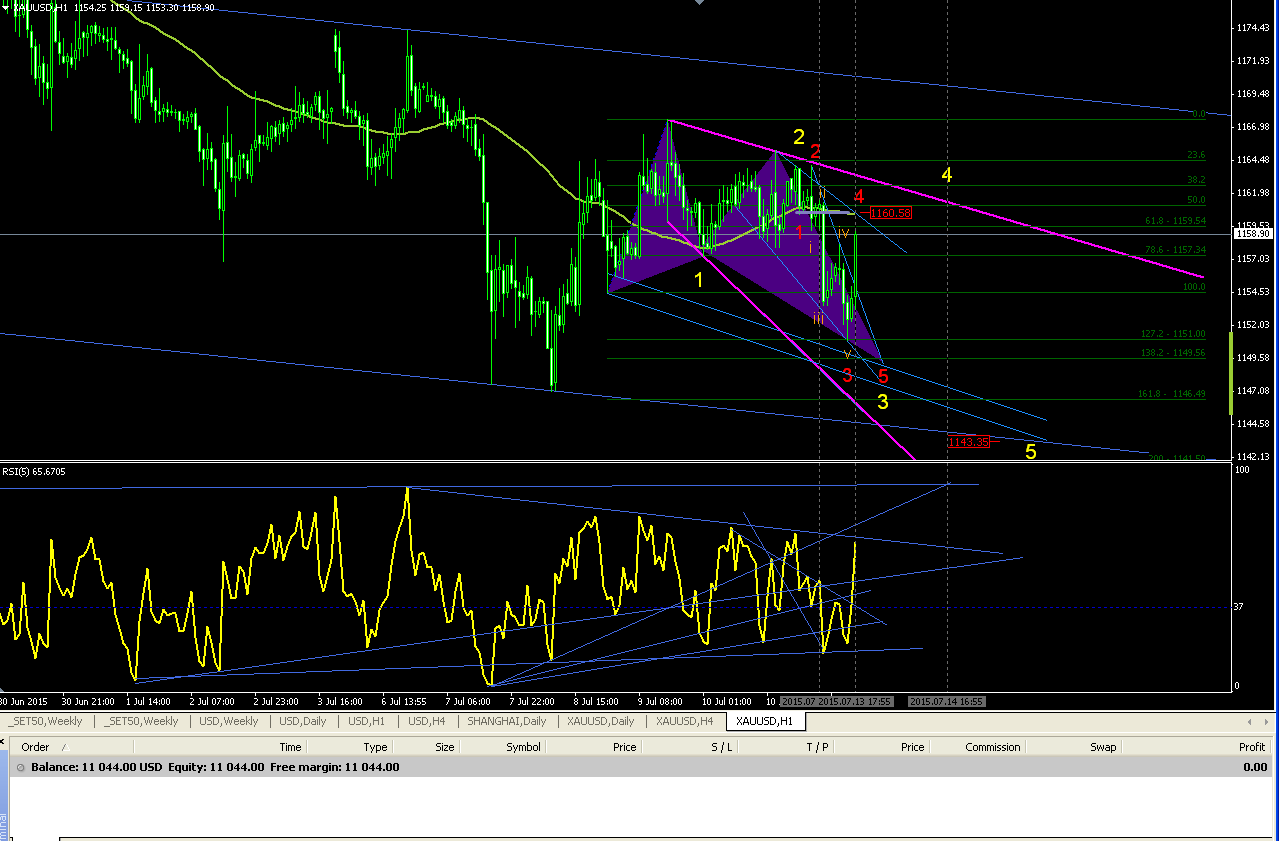The image size is (1279, 841).
Task: Sort trades by the Time column header
Action: click(x=290, y=747)
